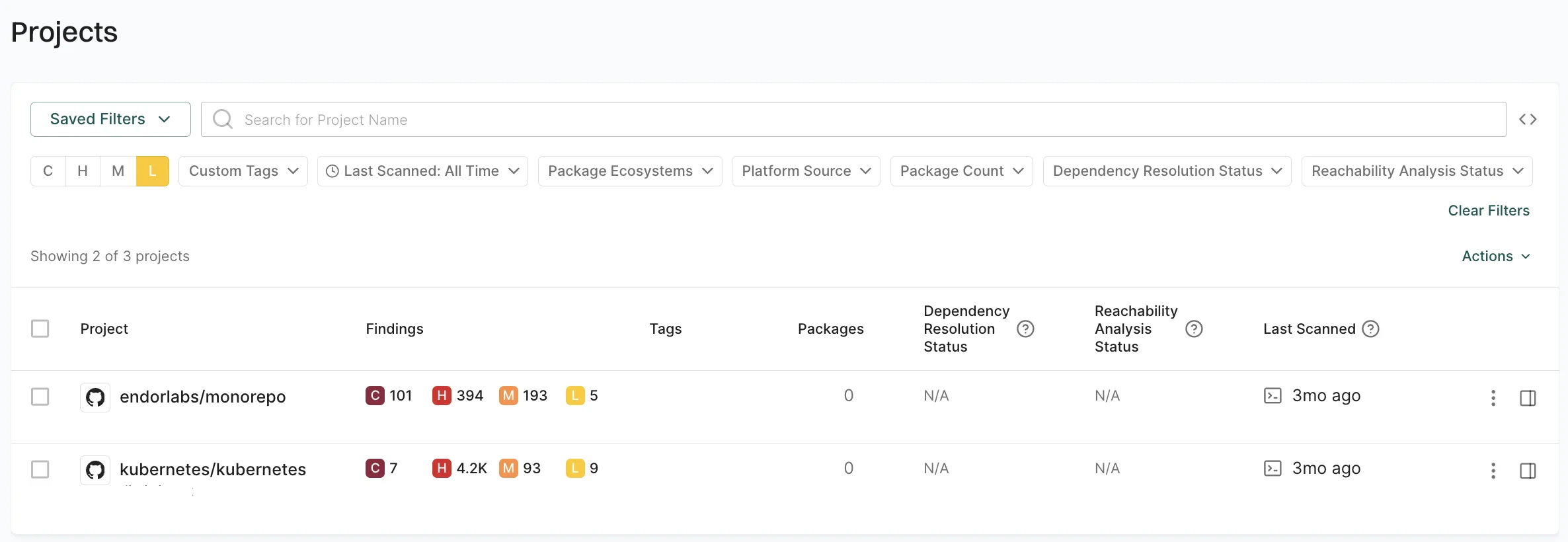Check the select-all projects checkbox

click(40, 329)
